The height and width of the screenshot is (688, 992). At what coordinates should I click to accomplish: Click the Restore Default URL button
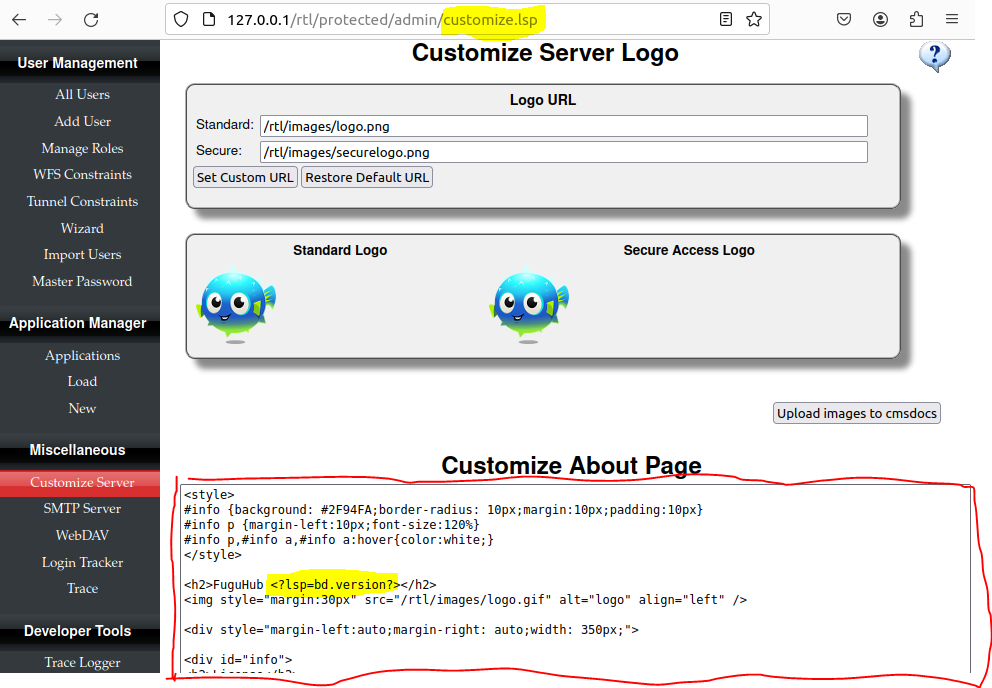367,177
